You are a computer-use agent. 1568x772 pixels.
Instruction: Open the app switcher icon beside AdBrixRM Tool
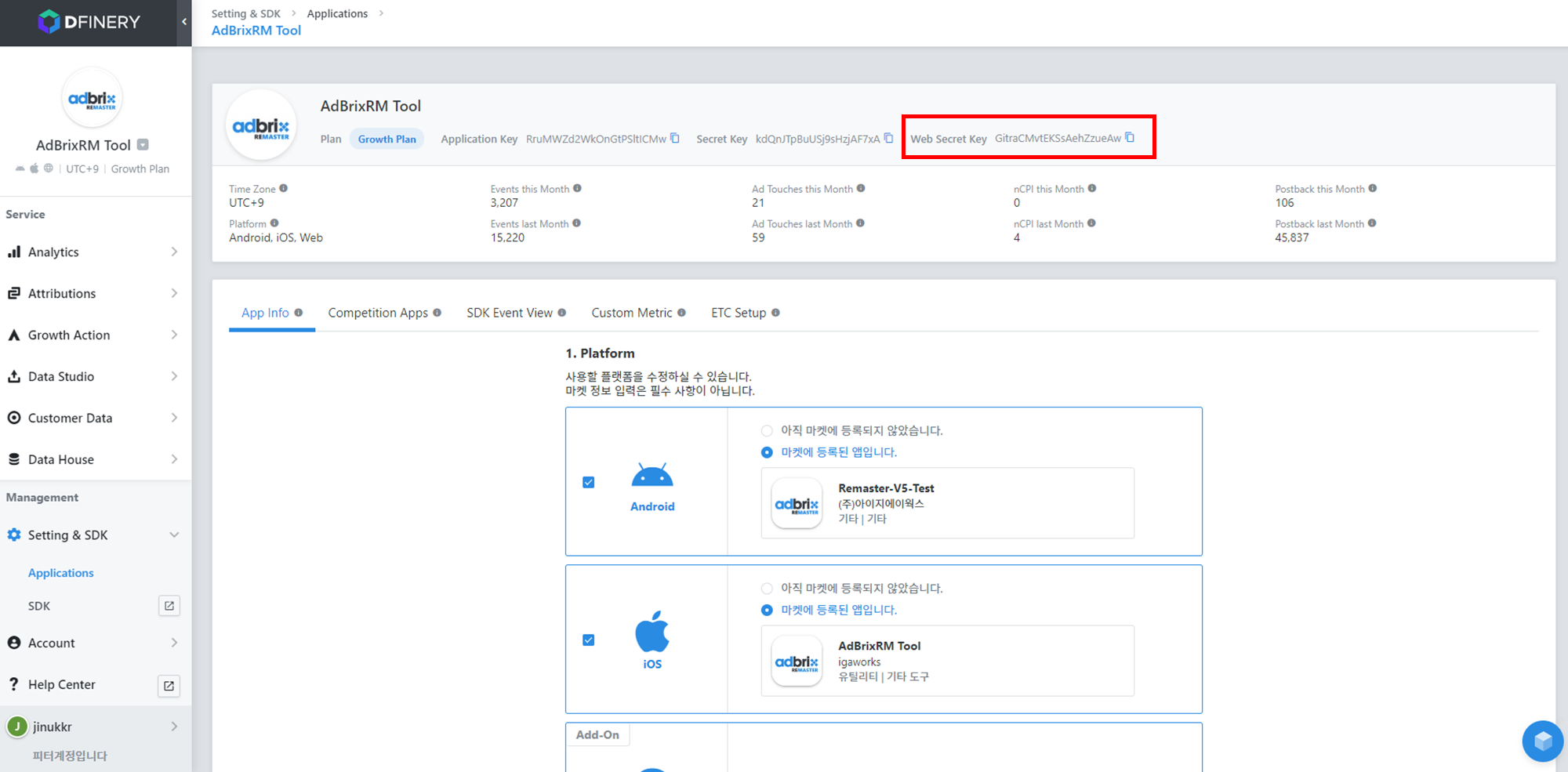[x=143, y=145]
